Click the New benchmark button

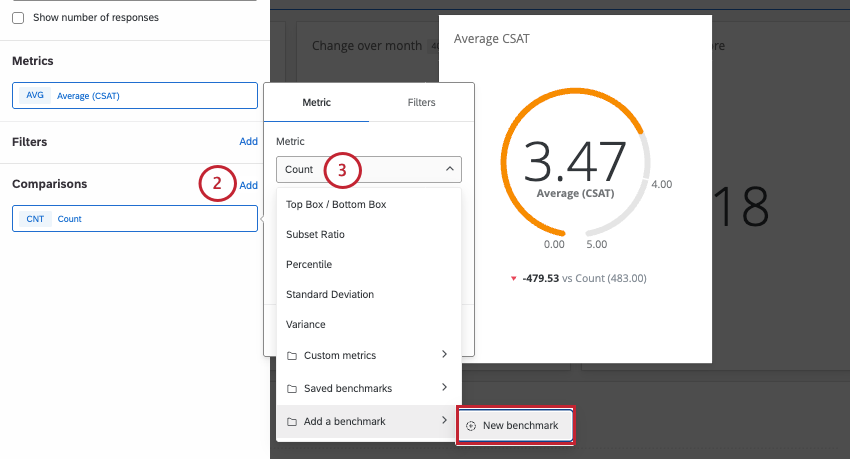(515, 426)
